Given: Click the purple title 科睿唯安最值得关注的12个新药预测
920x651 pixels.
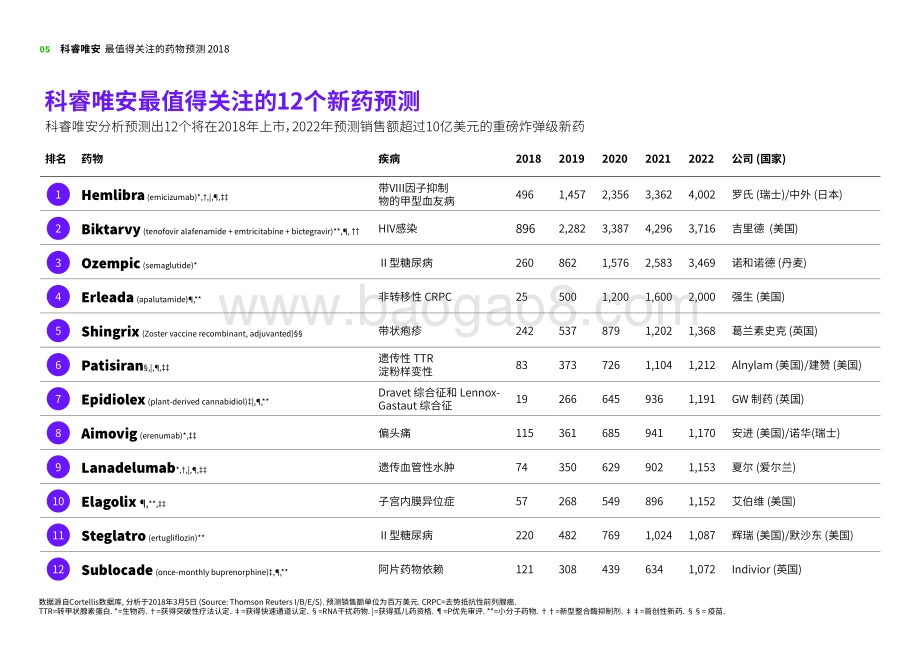Looking at the screenshot, I should coord(232,101).
